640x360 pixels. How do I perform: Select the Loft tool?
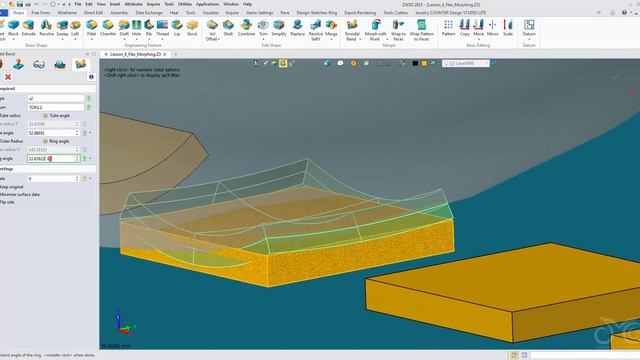tap(75, 28)
